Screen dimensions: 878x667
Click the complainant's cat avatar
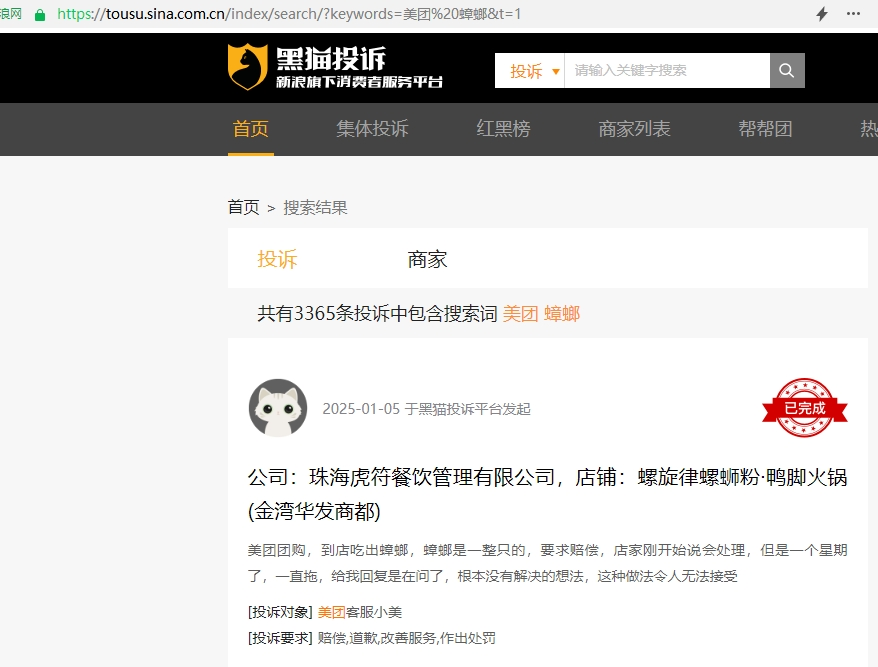[278, 408]
